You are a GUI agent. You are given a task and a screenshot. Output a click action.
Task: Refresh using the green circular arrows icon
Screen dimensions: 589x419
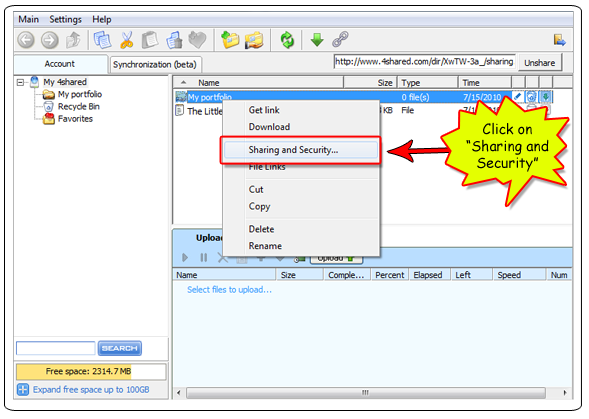tap(287, 40)
